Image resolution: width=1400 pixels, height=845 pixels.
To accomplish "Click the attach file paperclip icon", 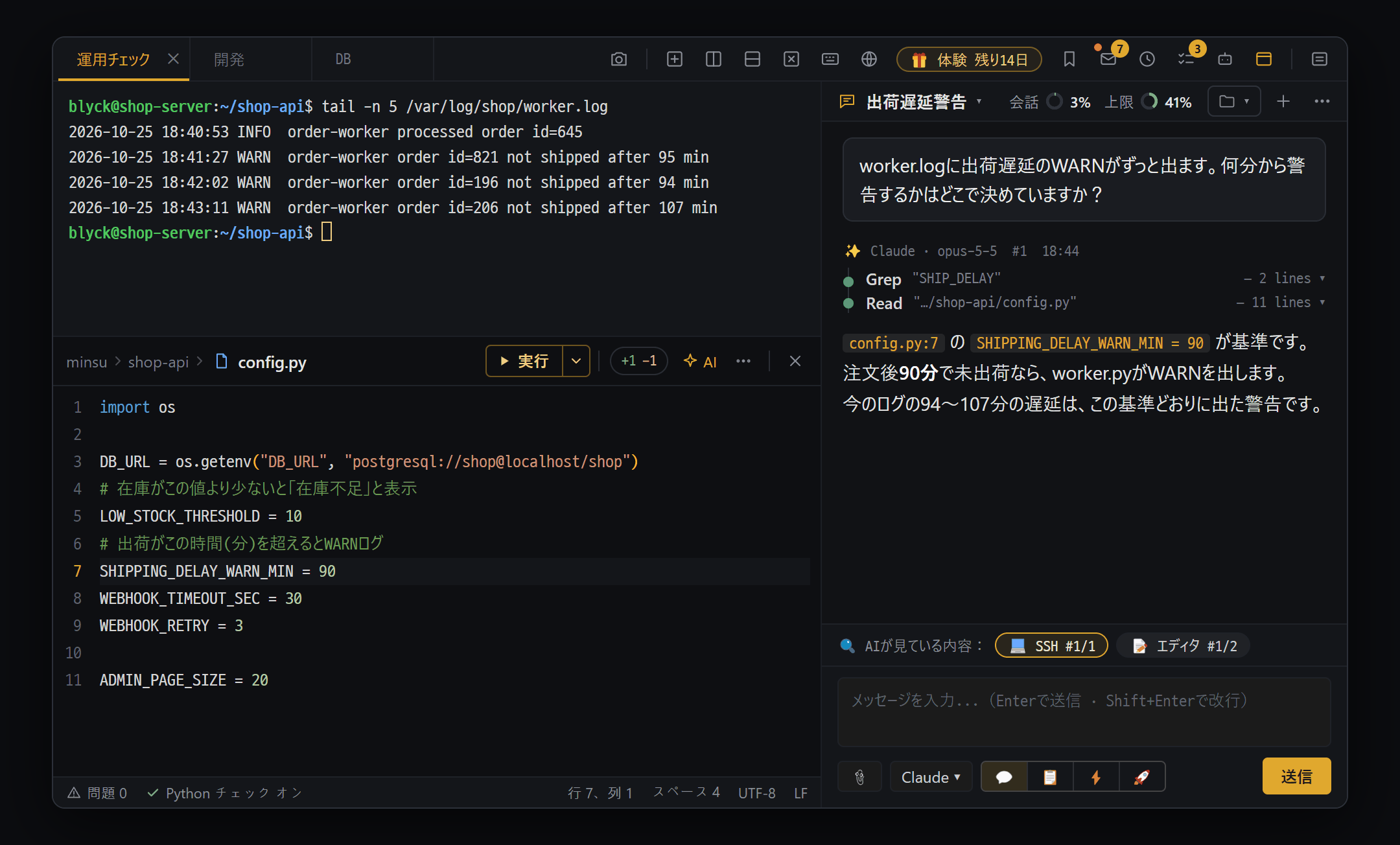I will coord(859,776).
